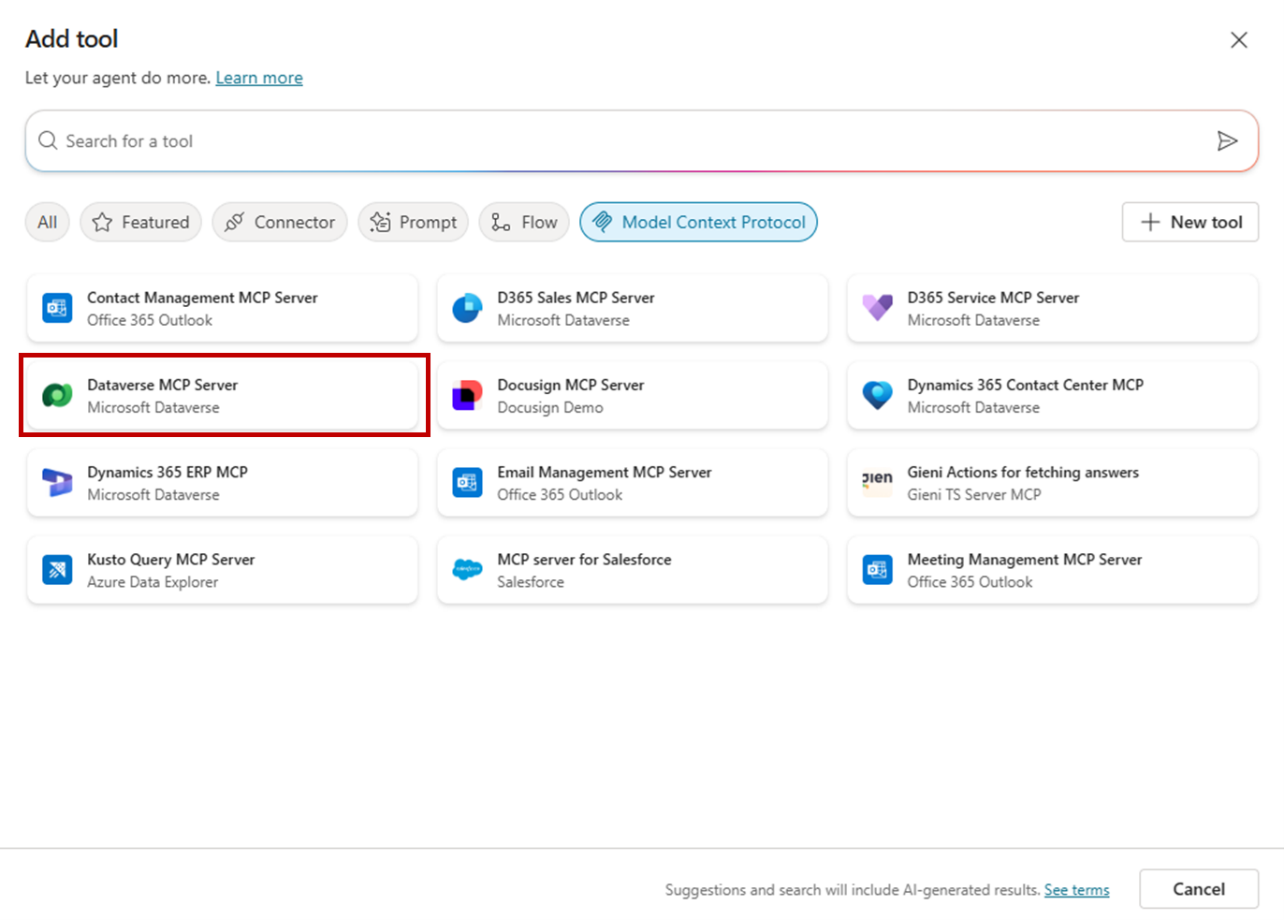Open the Learn more link
Viewport: 1284px width, 920px height.
point(259,78)
